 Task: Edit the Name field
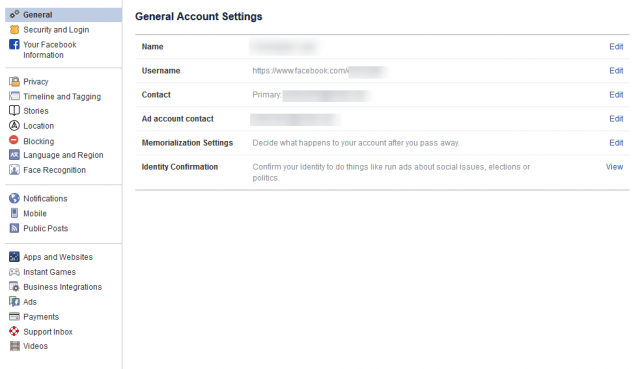[616, 47]
